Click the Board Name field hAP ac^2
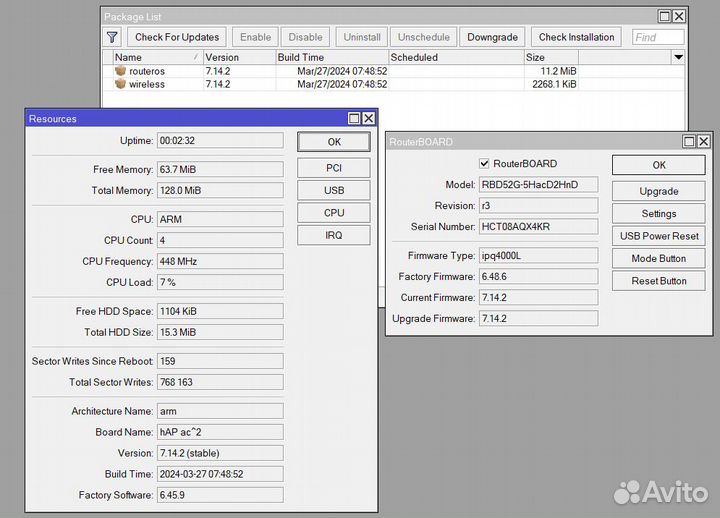Viewport: 720px width, 518px height. point(220,432)
